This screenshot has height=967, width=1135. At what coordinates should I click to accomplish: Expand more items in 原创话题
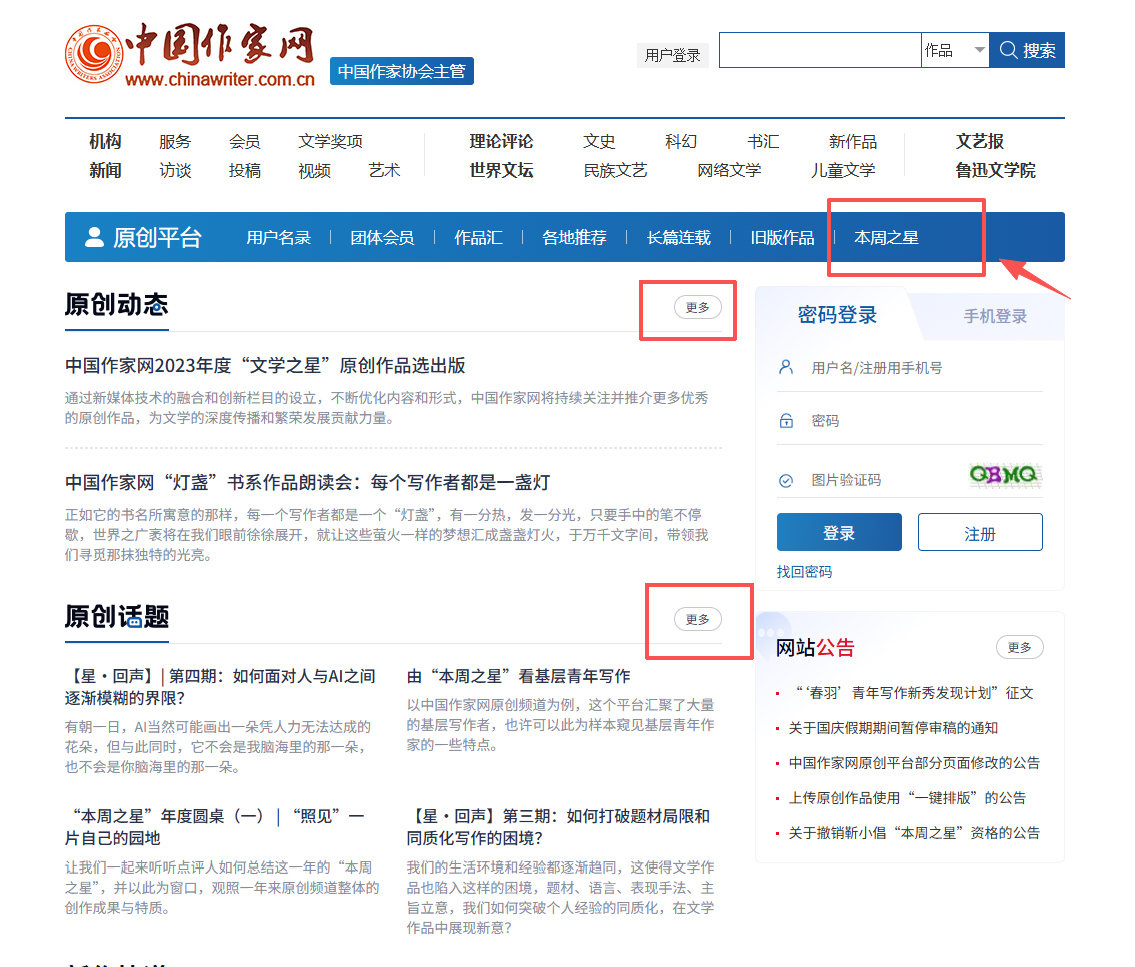(x=697, y=620)
